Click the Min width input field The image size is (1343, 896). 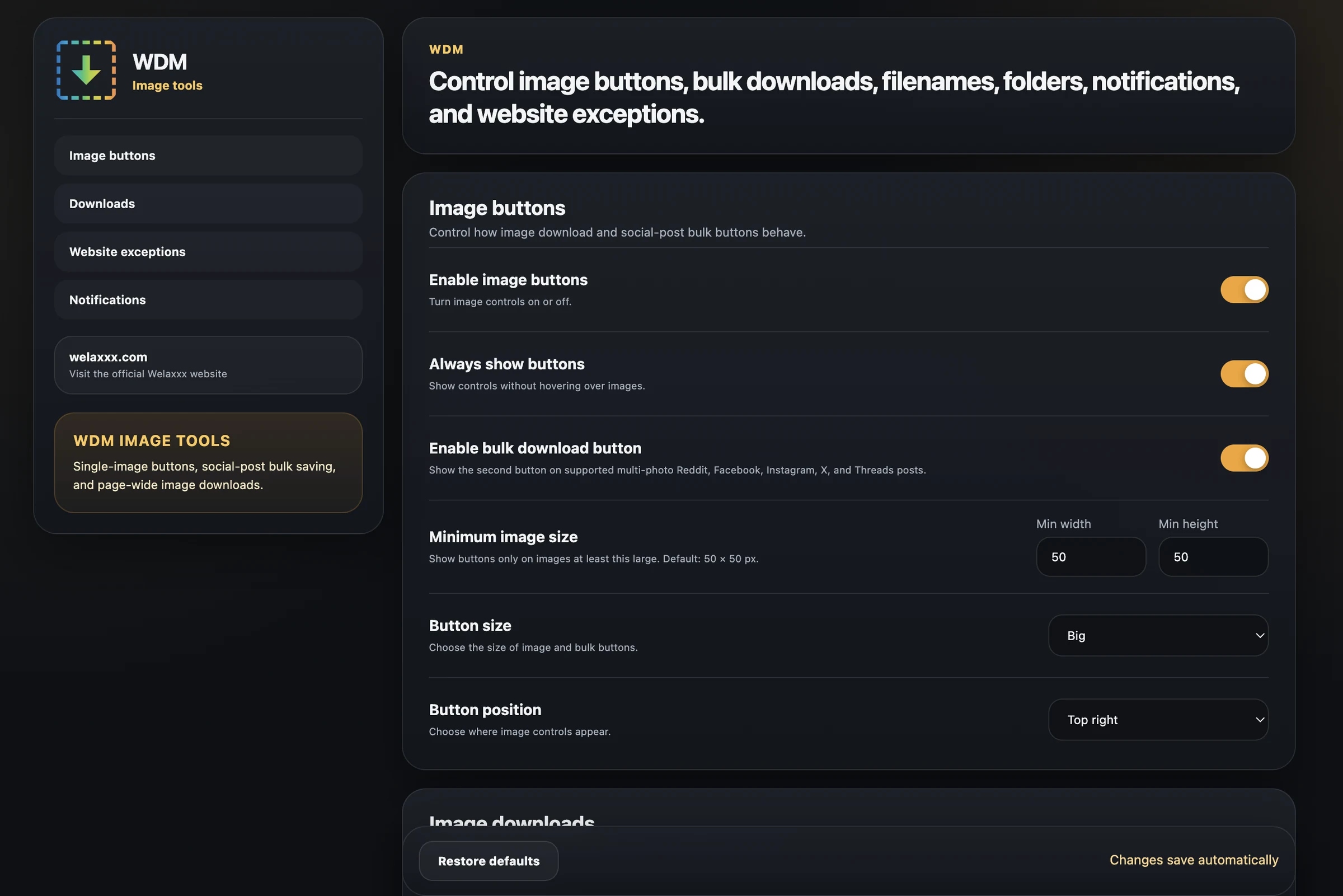[1091, 556]
